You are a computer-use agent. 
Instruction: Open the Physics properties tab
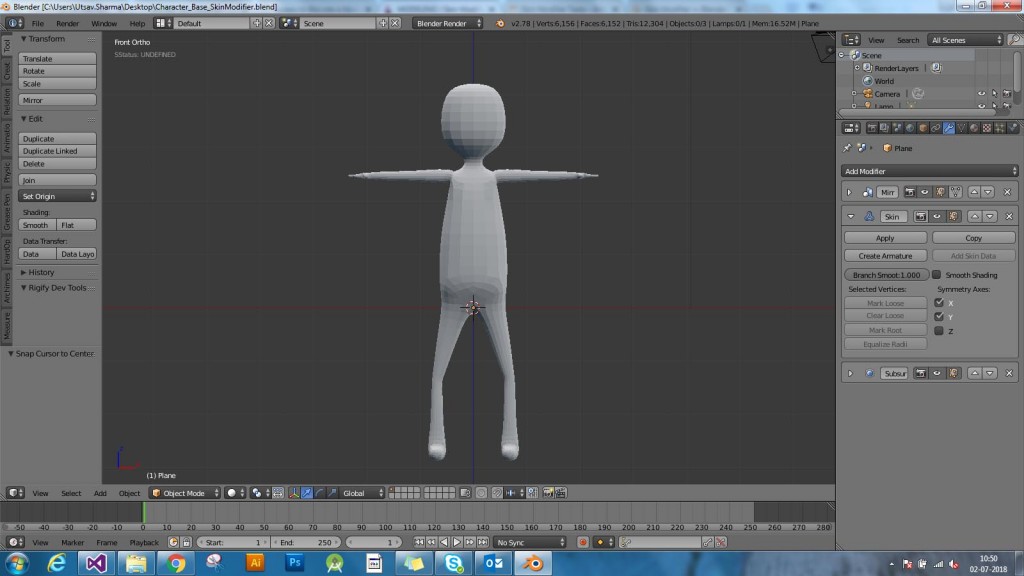click(1011, 127)
